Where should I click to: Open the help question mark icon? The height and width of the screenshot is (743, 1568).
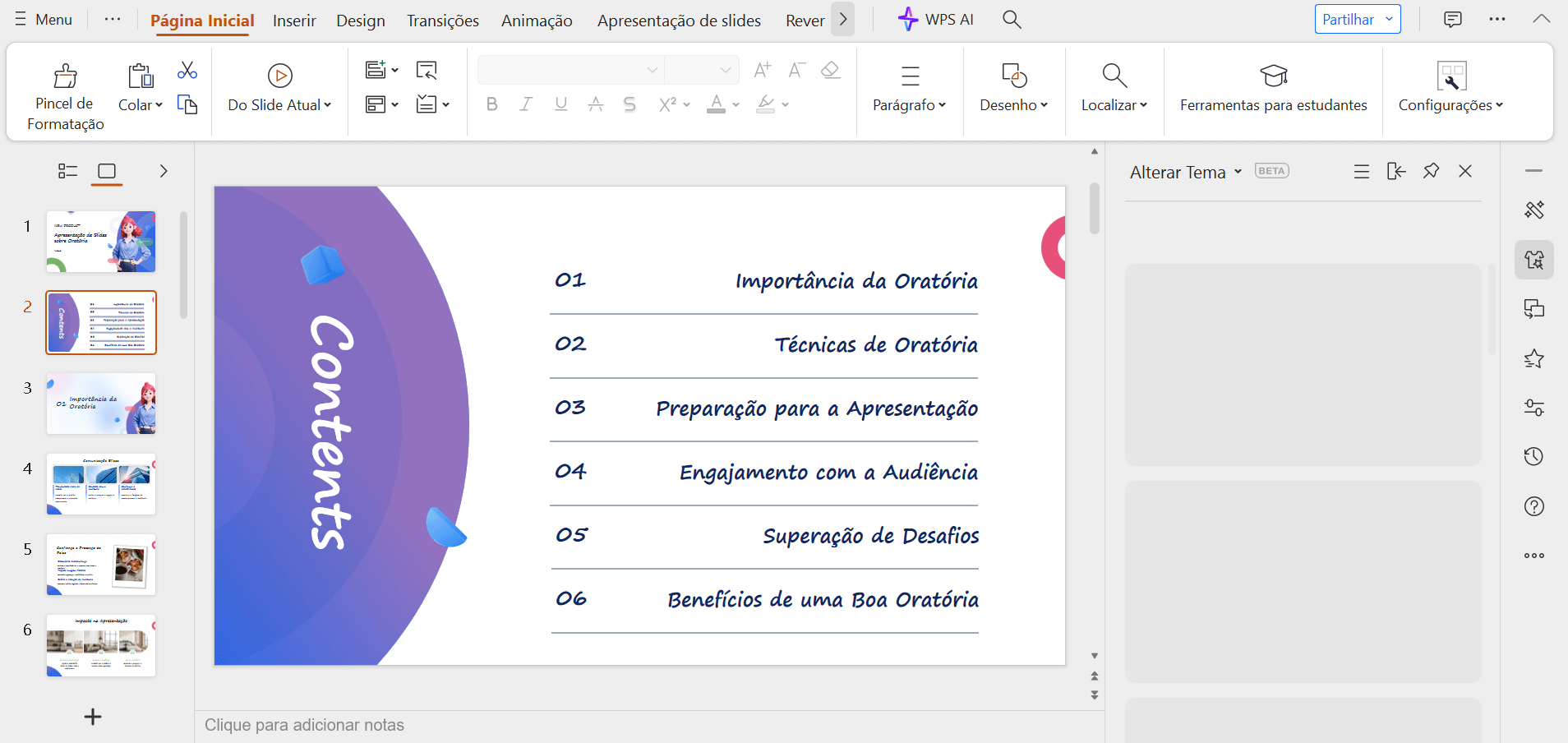click(x=1533, y=506)
